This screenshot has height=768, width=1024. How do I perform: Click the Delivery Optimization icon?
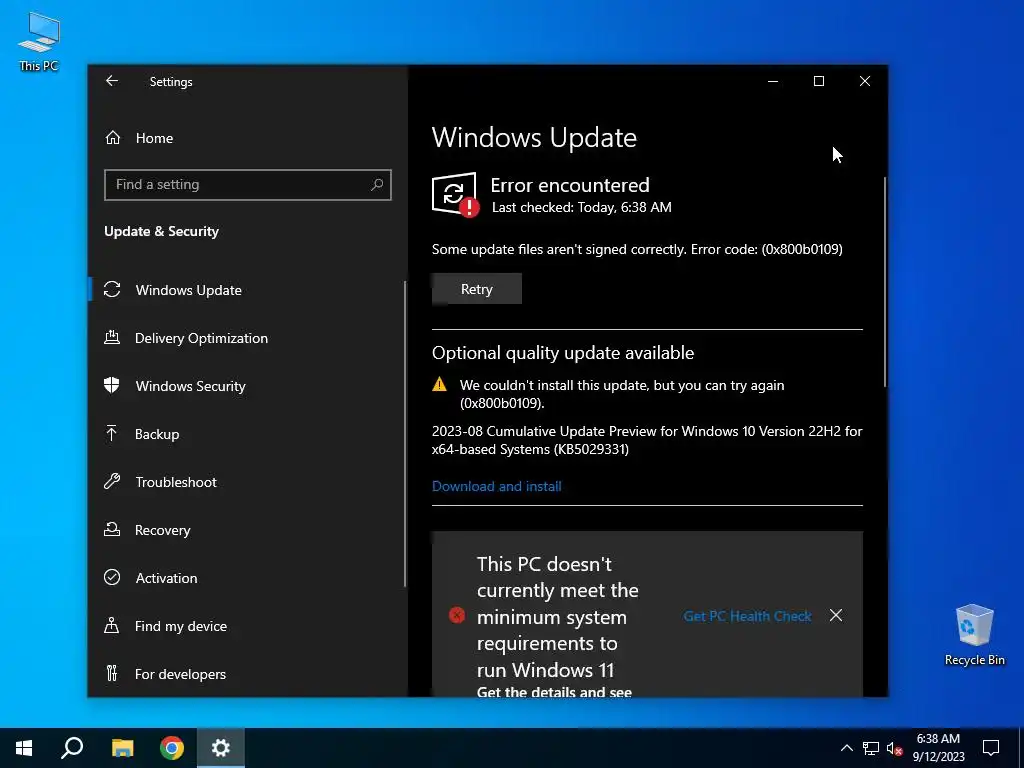click(112, 338)
